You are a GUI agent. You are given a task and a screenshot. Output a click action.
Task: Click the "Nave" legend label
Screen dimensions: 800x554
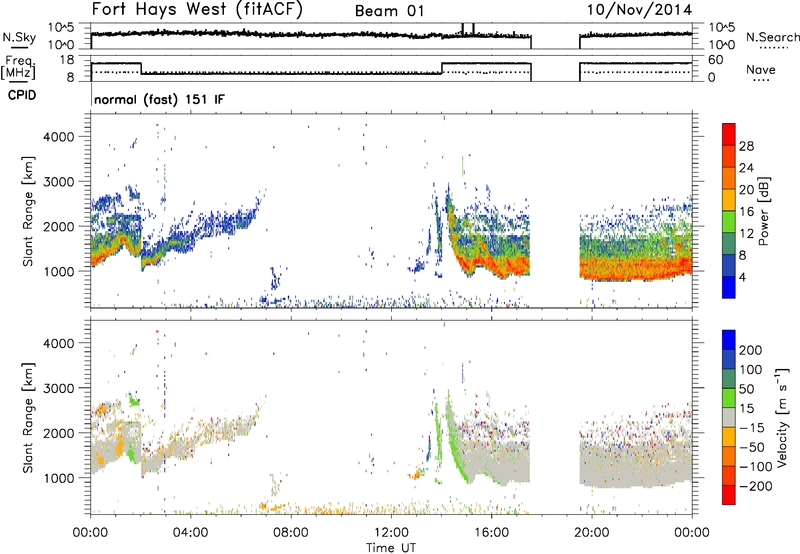tap(760, 69)
